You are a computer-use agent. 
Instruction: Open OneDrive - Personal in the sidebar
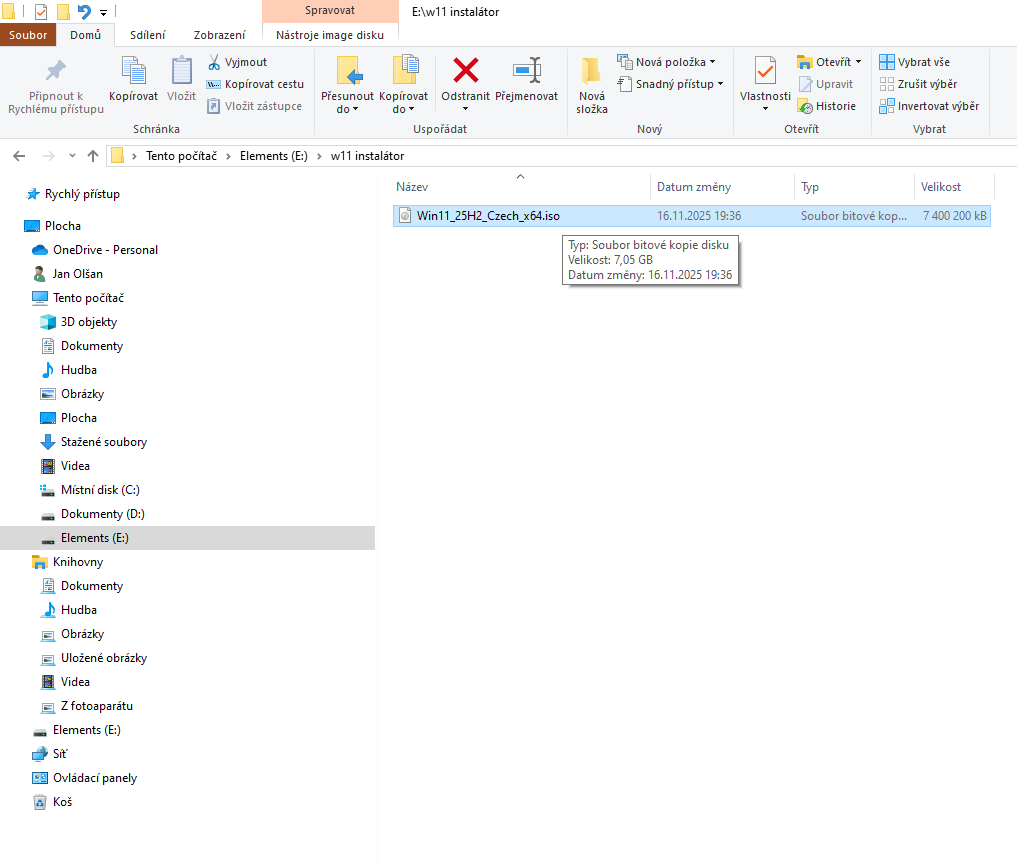click(95, 250)
